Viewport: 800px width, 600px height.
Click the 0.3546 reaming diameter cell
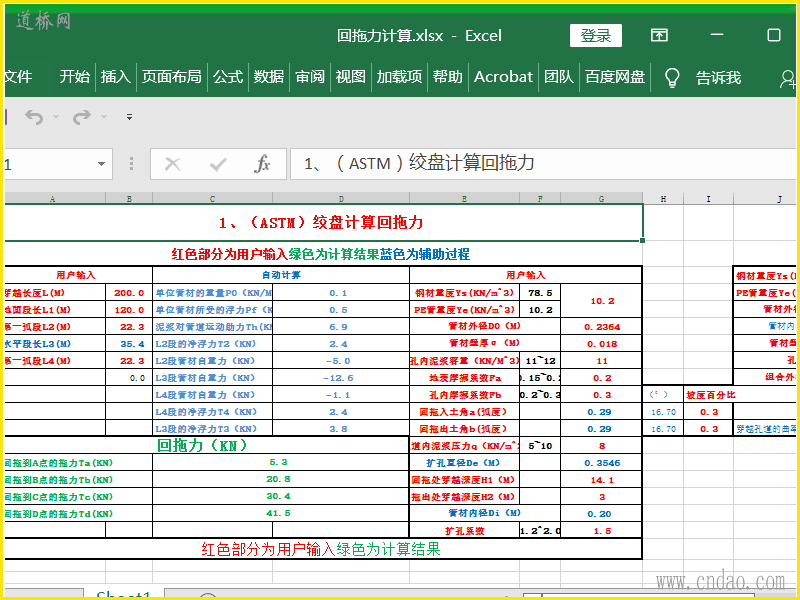602,463
